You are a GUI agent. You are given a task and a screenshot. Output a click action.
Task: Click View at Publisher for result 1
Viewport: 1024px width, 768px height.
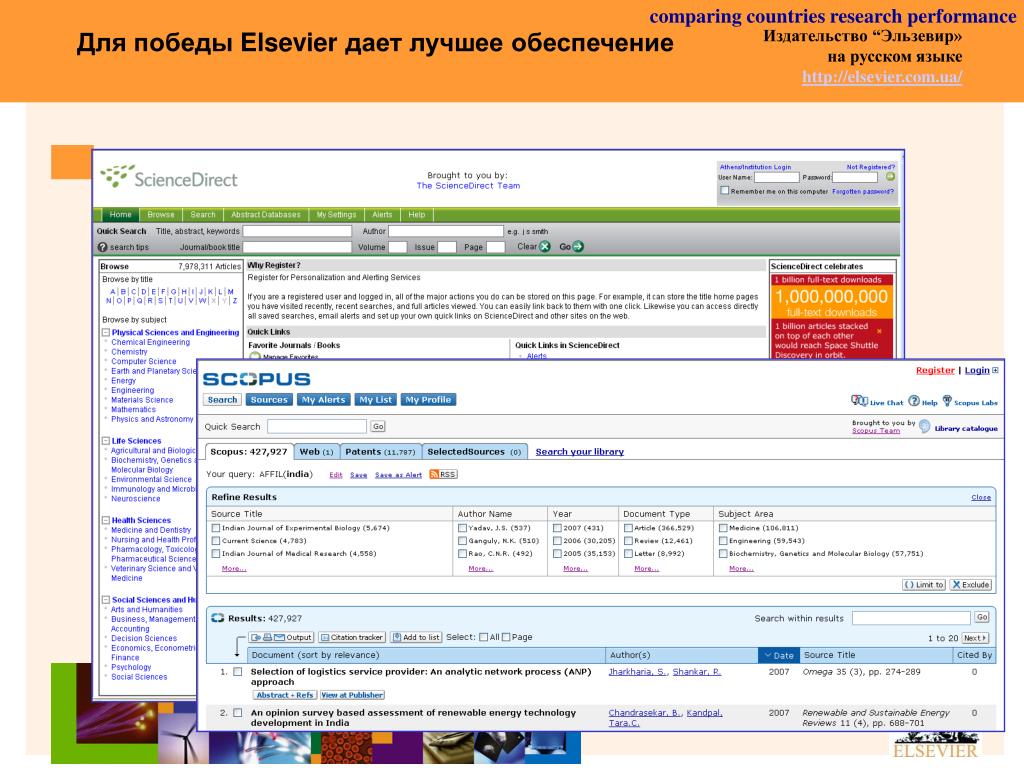click(x=352, y=696)
